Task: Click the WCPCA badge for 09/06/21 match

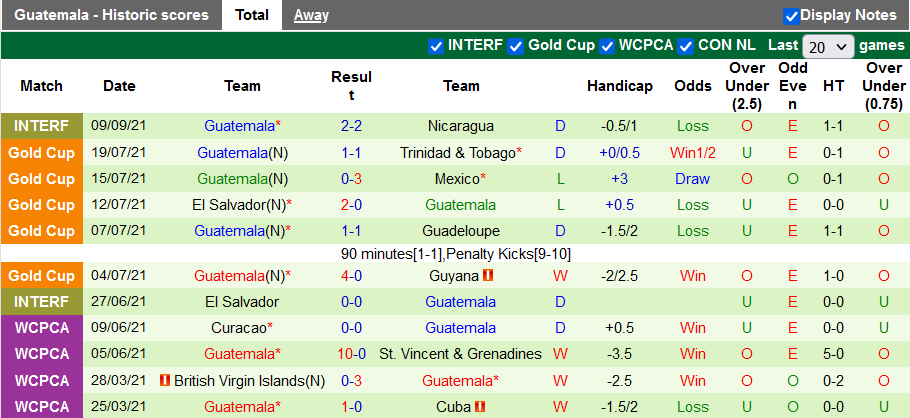Action: (42, 328)
